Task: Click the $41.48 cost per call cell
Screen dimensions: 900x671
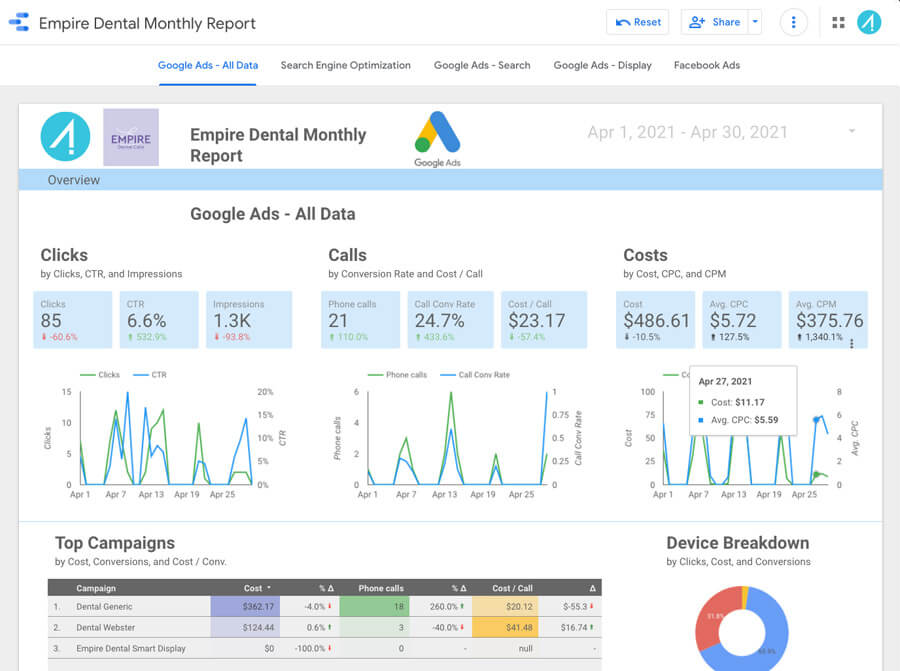Action: click(505, 627)
